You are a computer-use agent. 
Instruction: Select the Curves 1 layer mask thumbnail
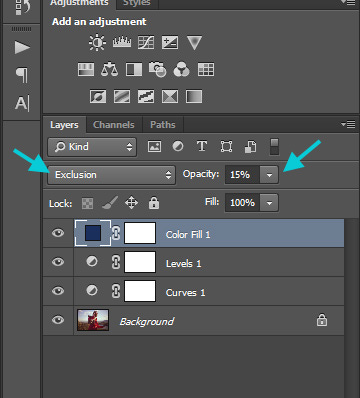point(140,291)
